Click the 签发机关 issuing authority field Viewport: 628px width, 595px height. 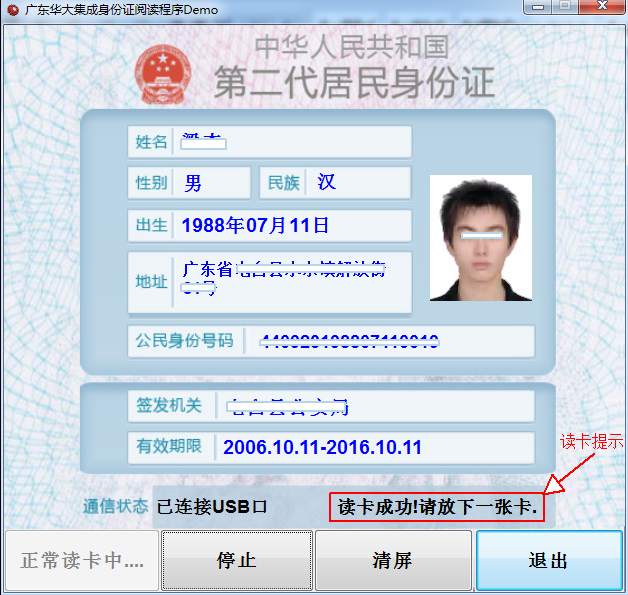[373, 405]
